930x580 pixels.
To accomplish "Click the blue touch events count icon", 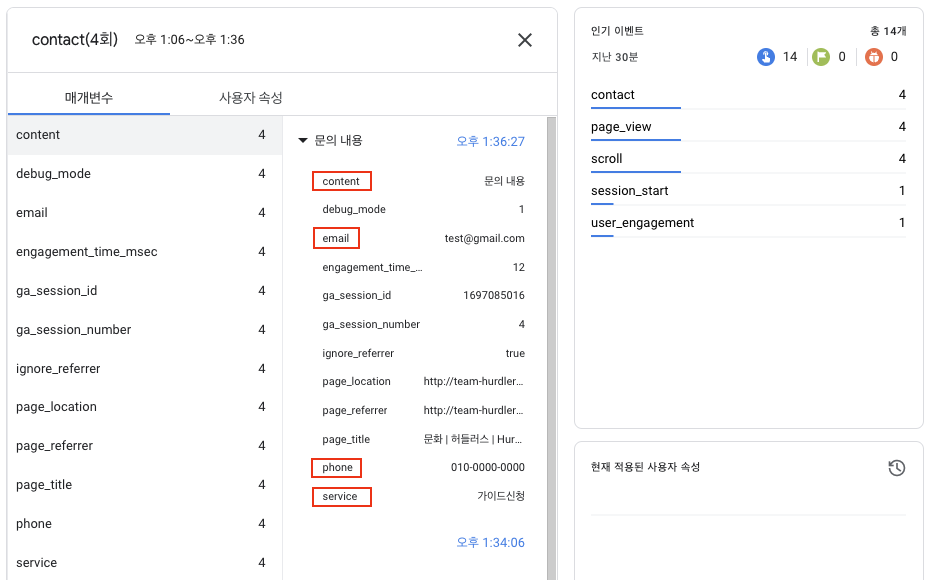I will (766, 57).
